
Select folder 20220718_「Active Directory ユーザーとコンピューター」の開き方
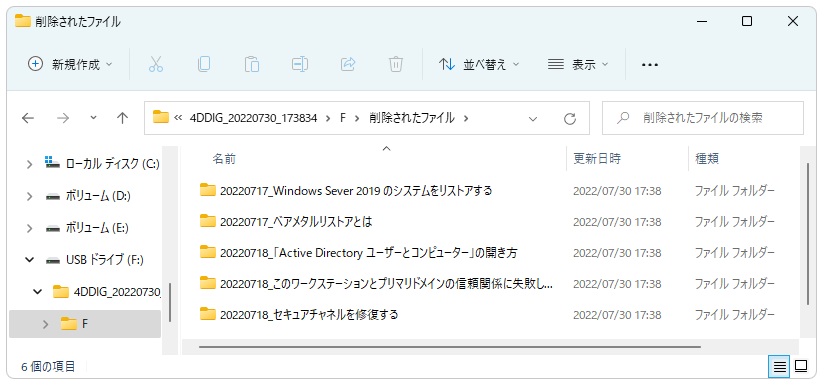click(x=369, y=253)
